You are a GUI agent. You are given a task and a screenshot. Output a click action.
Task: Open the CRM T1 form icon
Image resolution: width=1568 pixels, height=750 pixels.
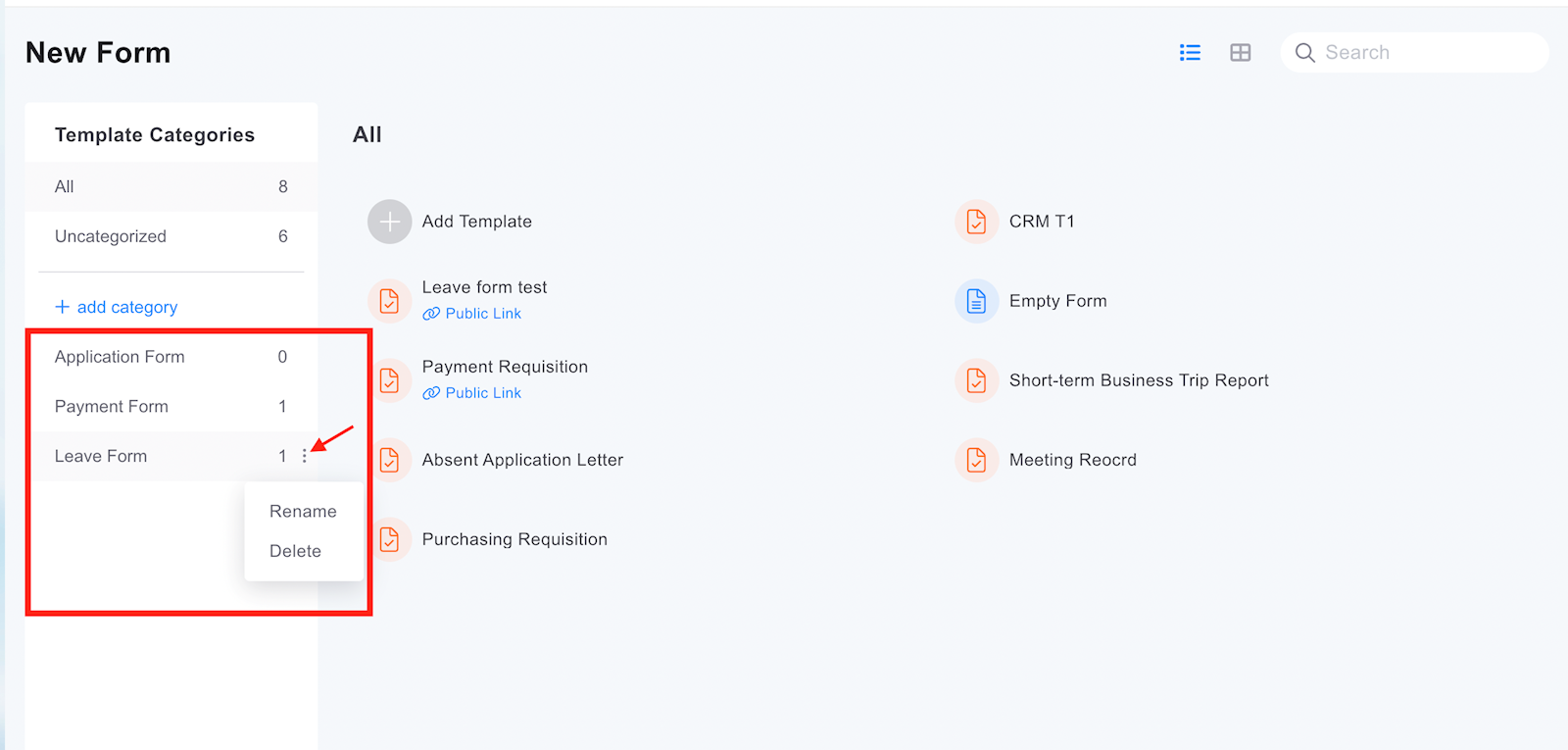pos(976,222)
